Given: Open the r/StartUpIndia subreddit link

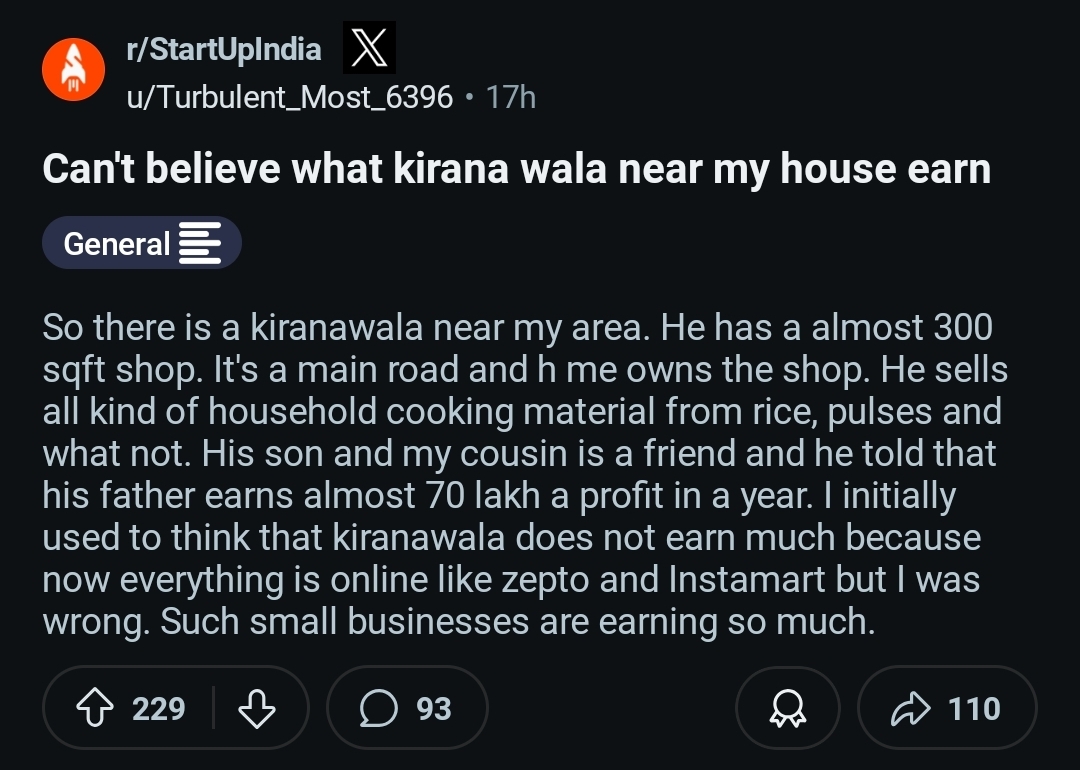Looking at the screenshot, I should pyautogui.click(x=223, y=49).
